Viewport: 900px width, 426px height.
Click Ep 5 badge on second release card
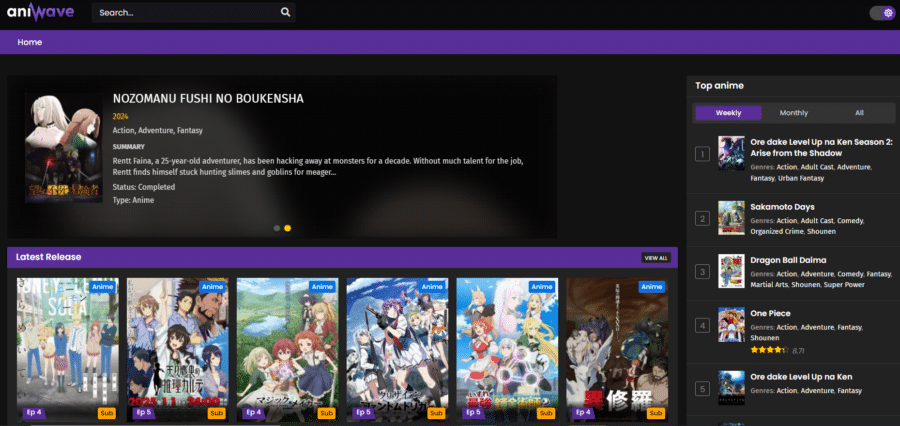143,412
